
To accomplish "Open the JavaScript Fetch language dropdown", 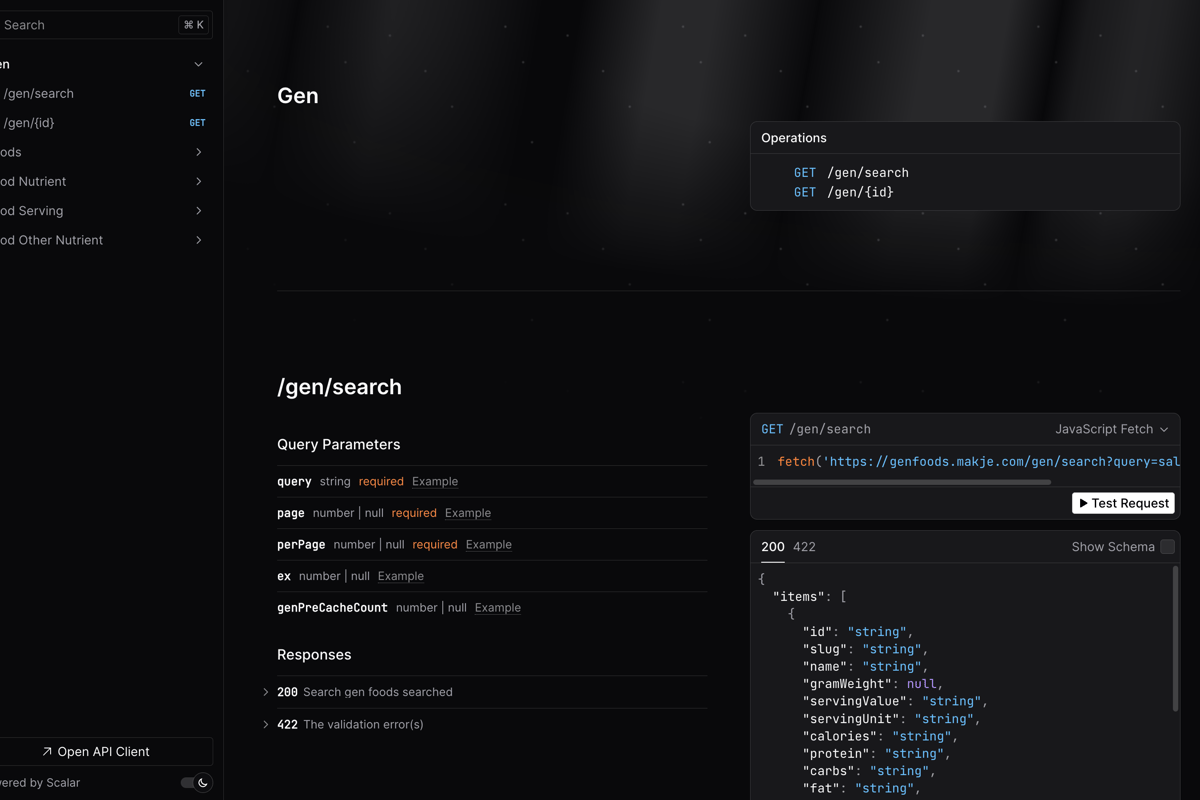I will click(1111, 429).
